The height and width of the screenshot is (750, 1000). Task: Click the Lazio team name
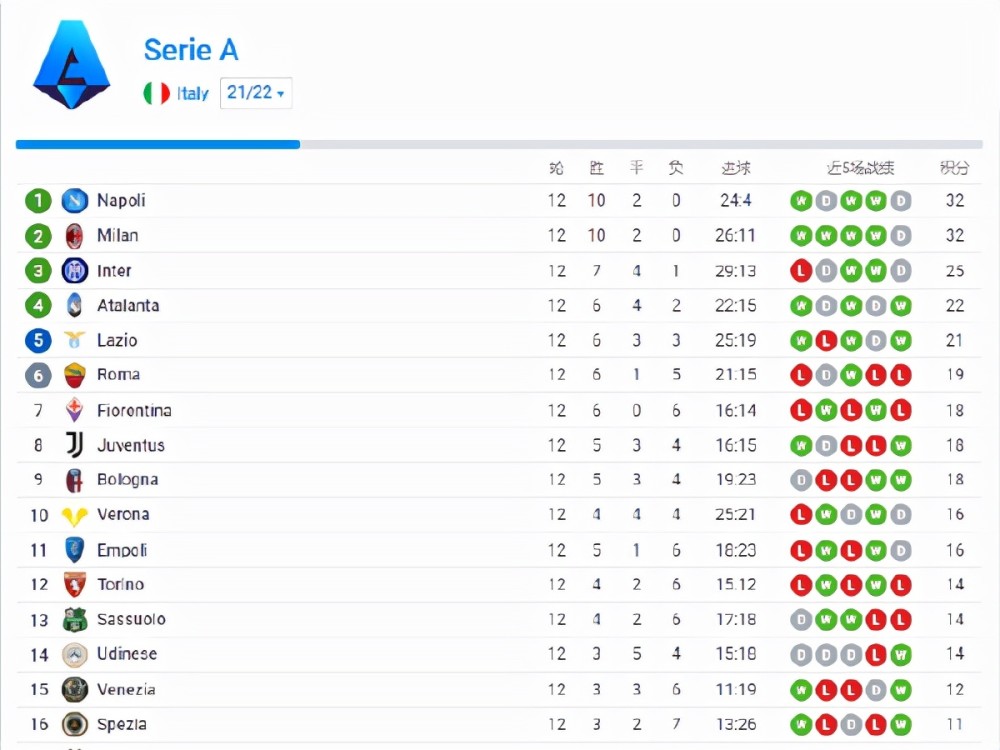pyautogui.click(x=117, y=341)
